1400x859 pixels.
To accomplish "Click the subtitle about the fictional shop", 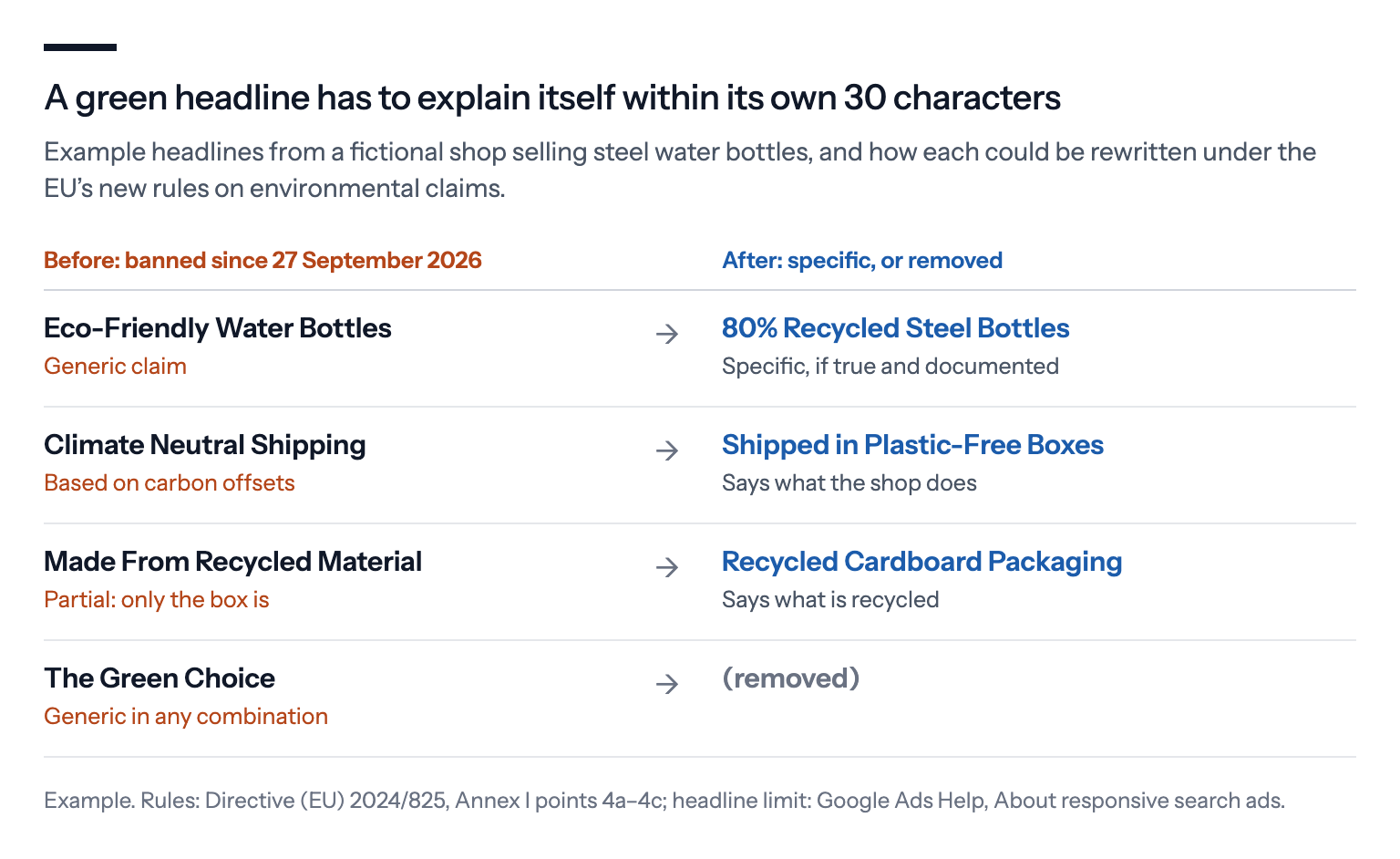I will click(680, 170).
